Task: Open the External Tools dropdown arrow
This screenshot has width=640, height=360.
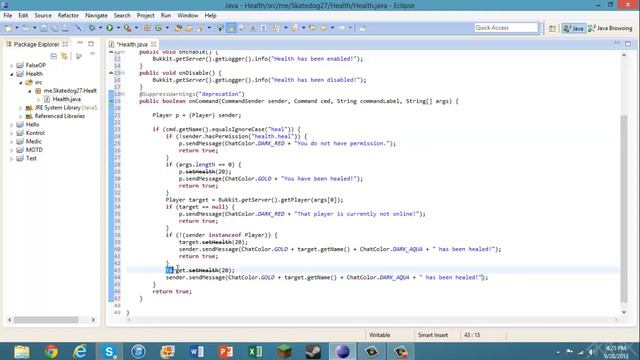Action: click(x=136, y=28)
